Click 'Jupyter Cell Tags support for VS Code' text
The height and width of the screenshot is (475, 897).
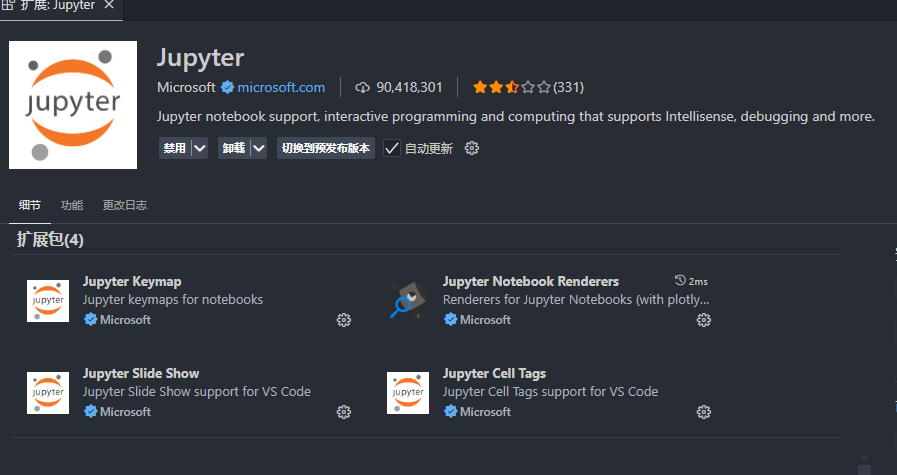click(550, 392)
